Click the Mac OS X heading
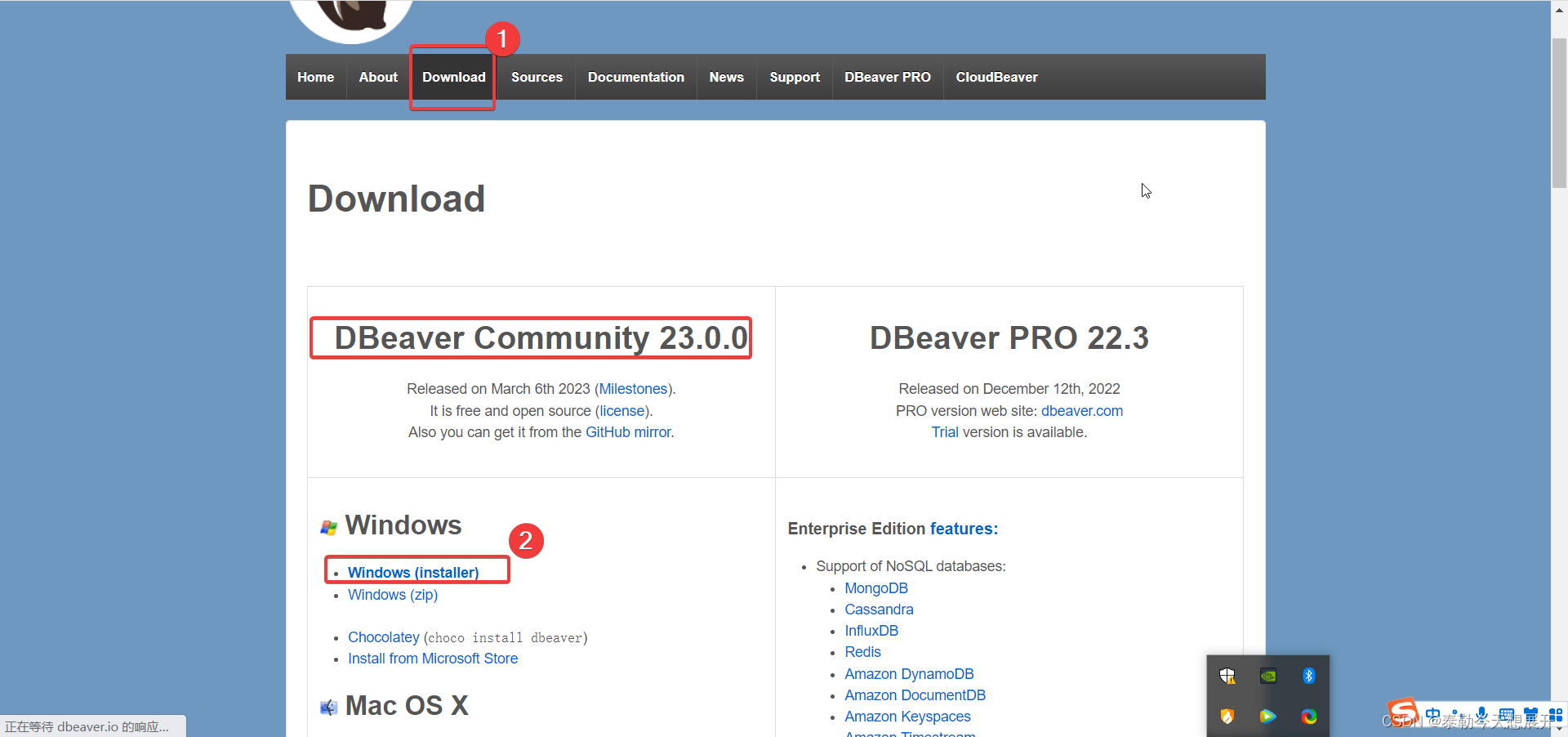Screen dimensions: 1568x737 click(407, 705)
